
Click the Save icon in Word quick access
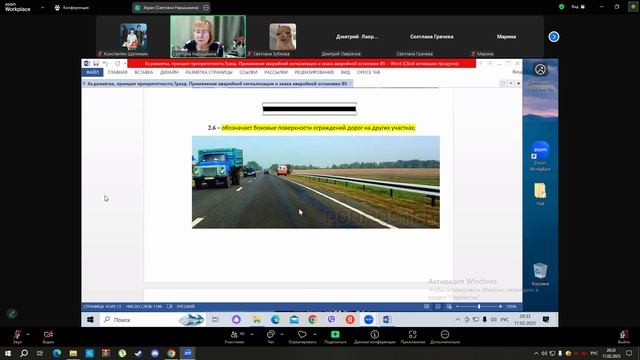click(x=96, y=64)
